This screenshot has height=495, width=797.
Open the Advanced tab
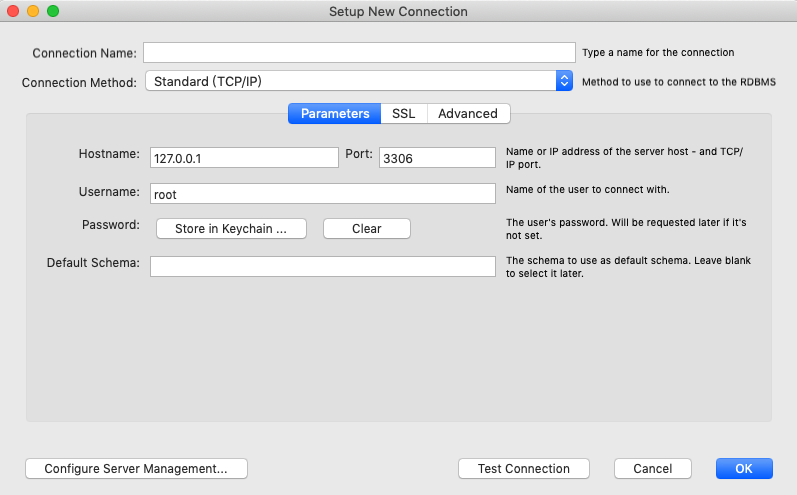pyautogui.click(x=467, y=114)
